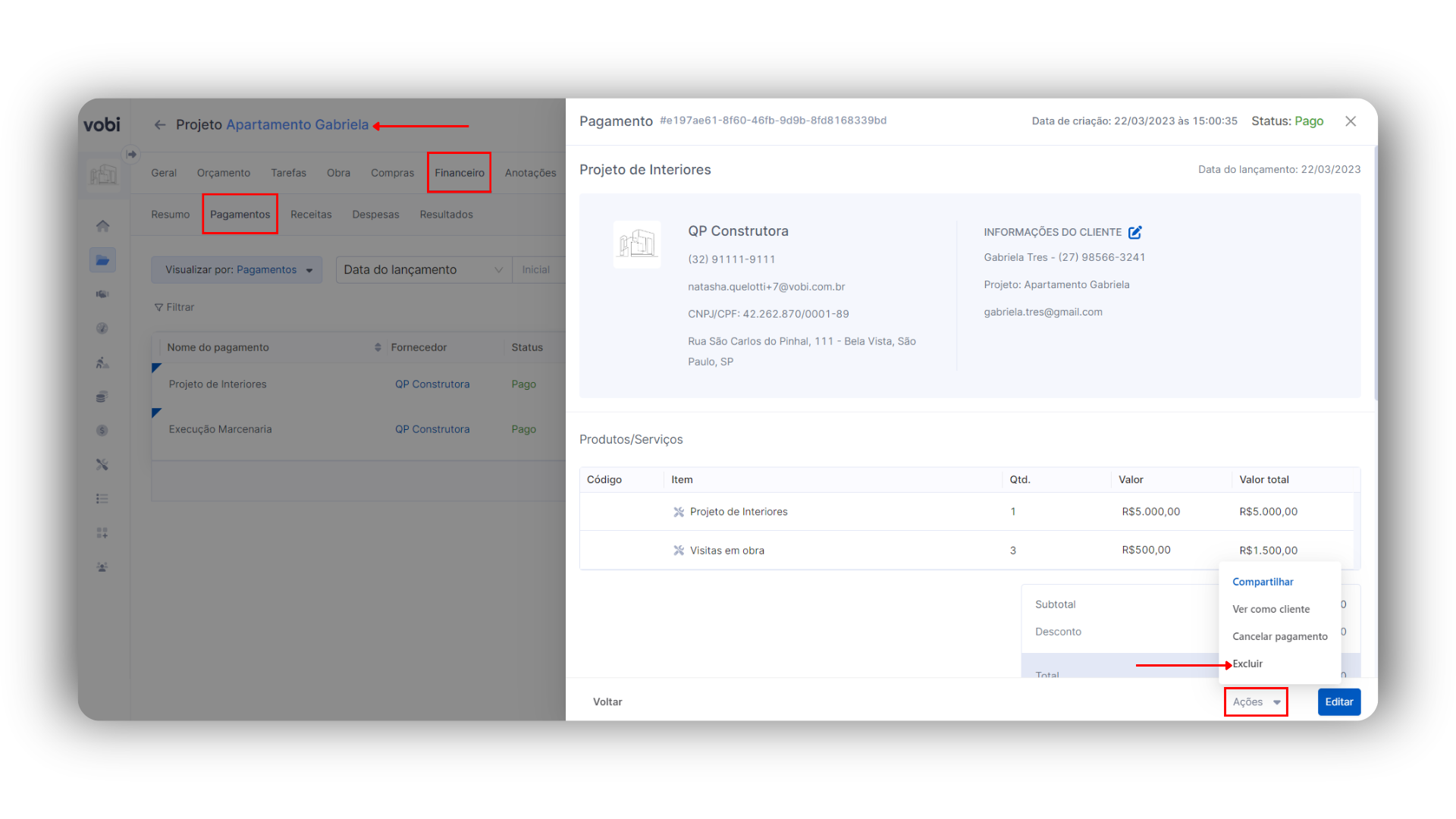Click the handshake sidebar icon
The width and height of the screenshot is (1456, 819).
coord(102,294)
